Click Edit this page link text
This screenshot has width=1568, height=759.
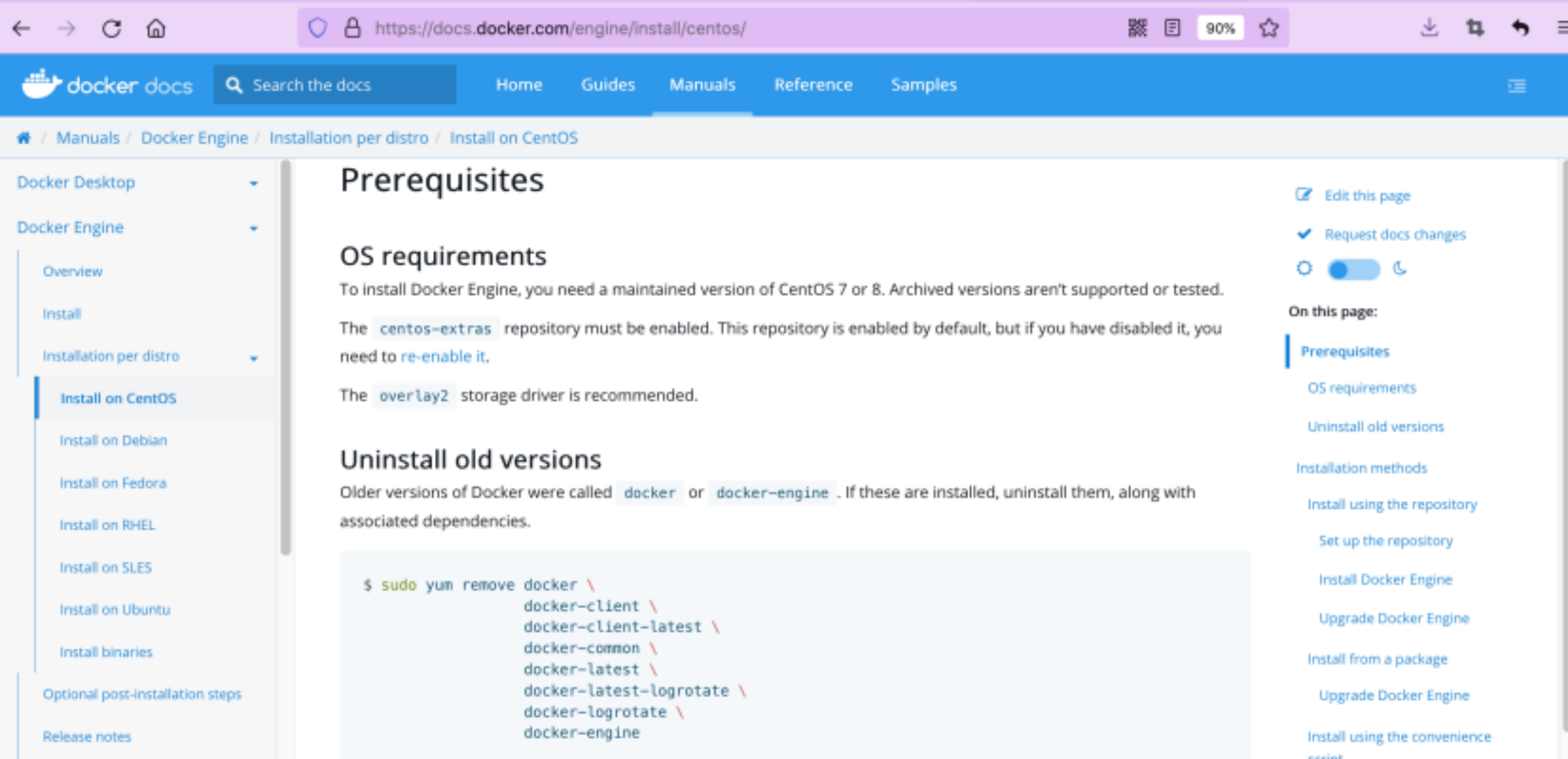pos(1367,195)
